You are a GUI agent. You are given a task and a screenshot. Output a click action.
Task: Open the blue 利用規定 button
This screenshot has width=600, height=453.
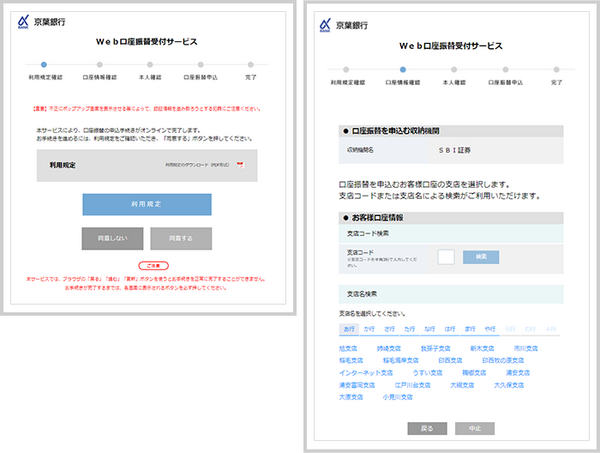pos(147,204)
